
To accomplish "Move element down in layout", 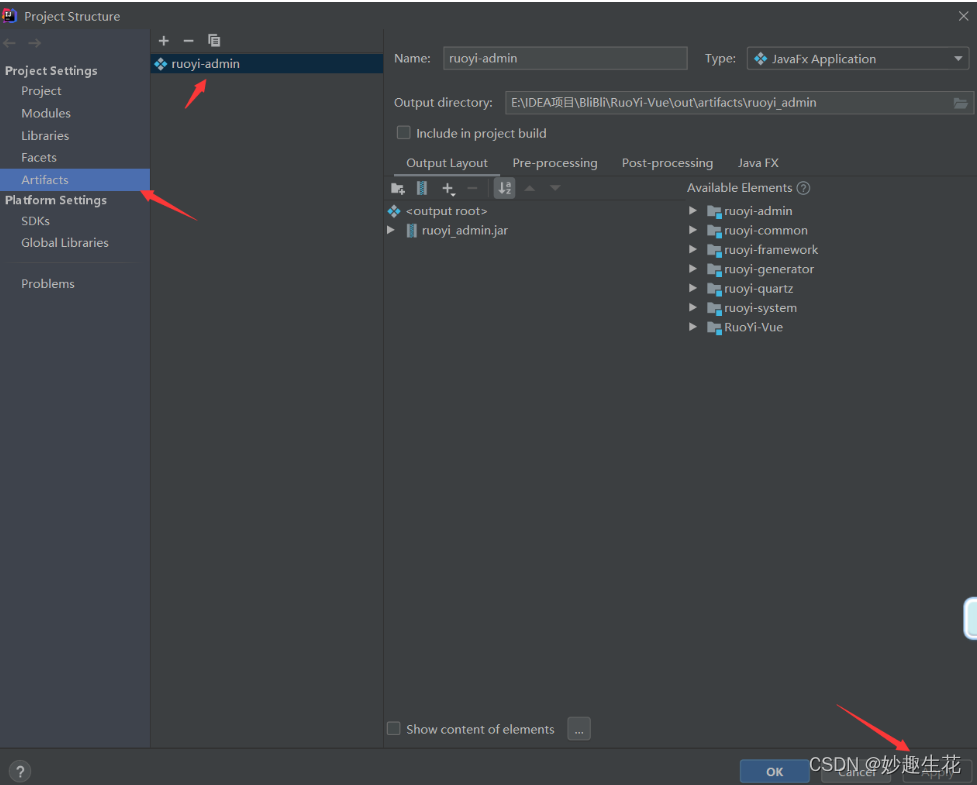I will click(x=555, y=188).
